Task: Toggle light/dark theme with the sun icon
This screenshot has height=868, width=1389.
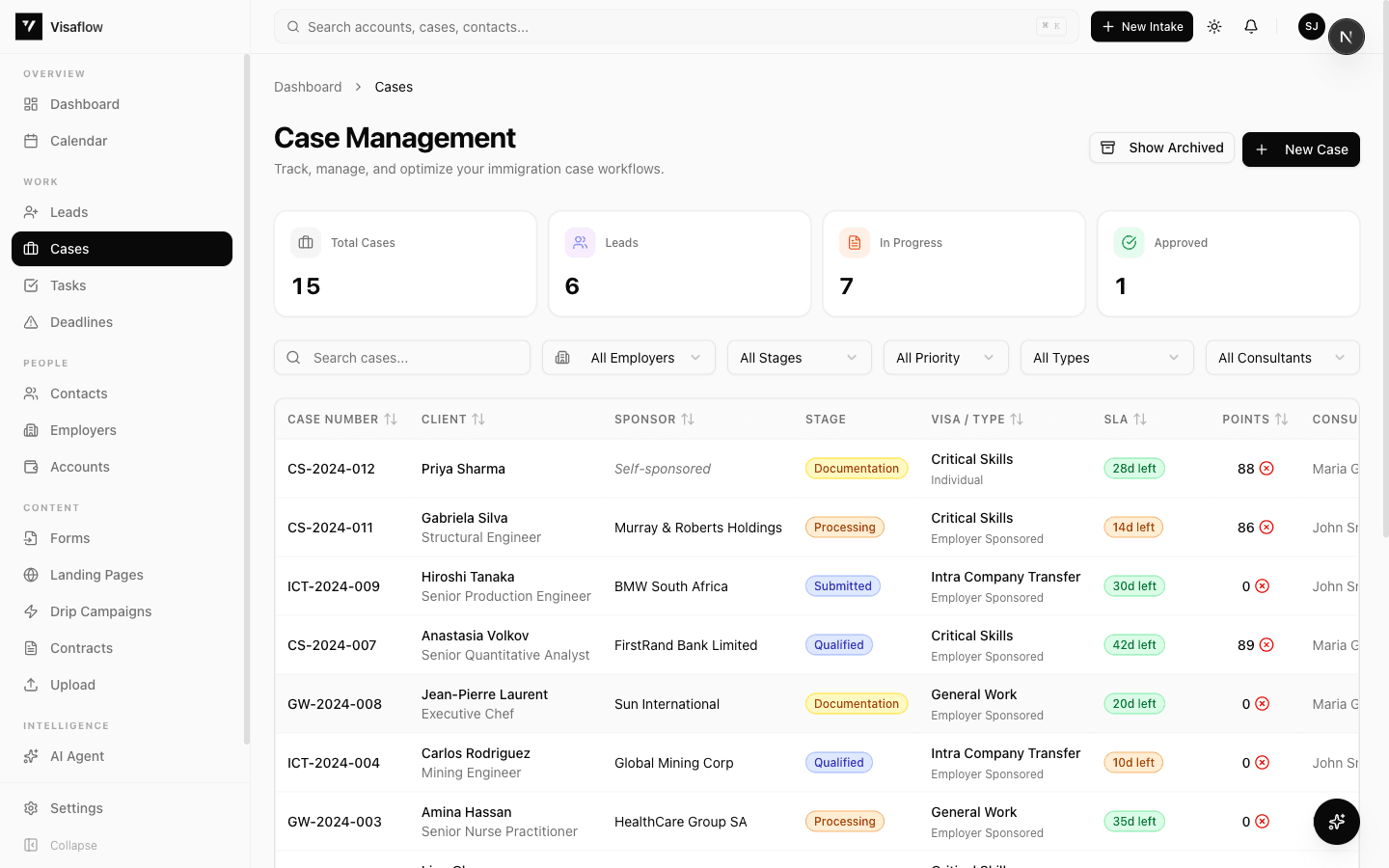Action: coord(1214,26)
